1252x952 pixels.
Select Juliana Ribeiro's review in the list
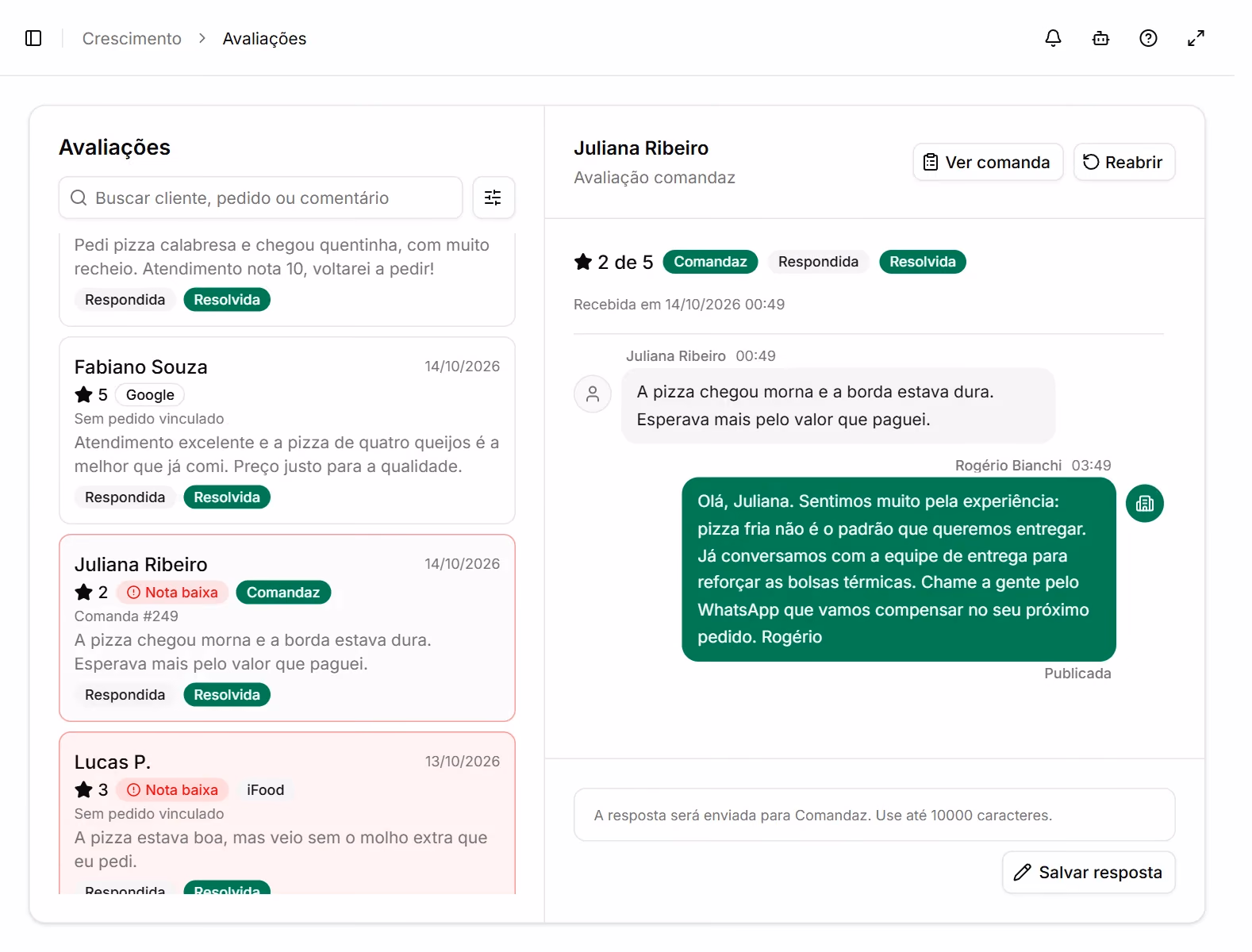(x=287, y=628)
